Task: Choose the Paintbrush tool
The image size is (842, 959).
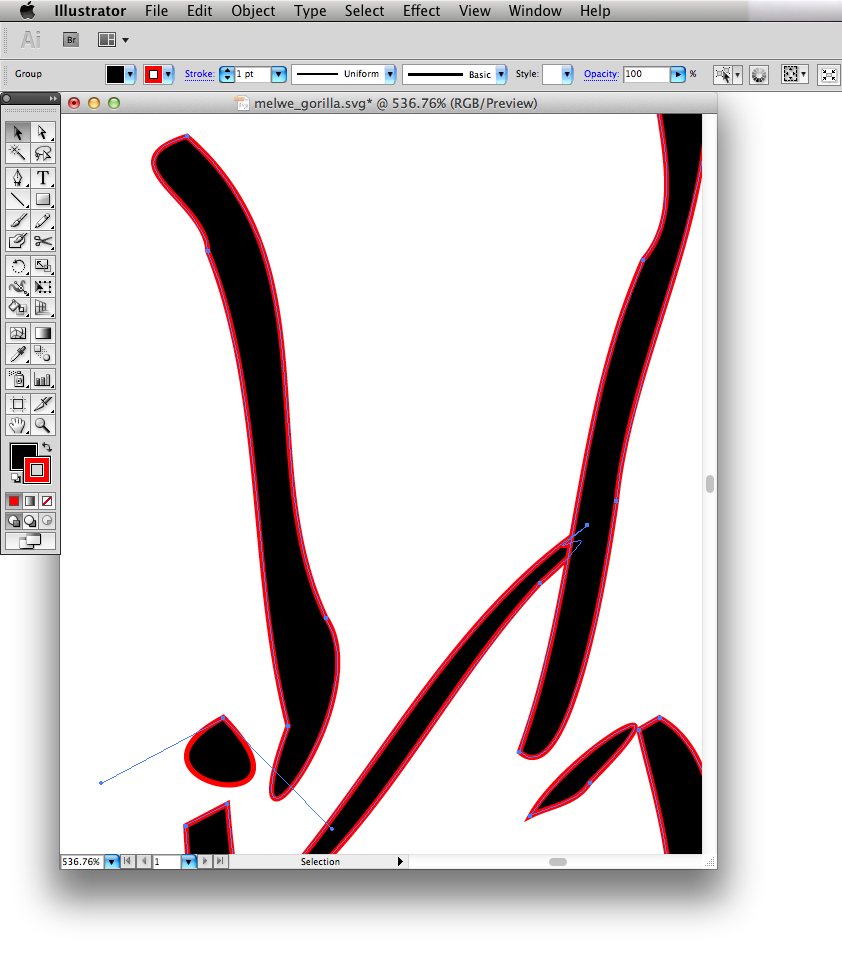Action: pyautogui.click(x=17, y=220)
